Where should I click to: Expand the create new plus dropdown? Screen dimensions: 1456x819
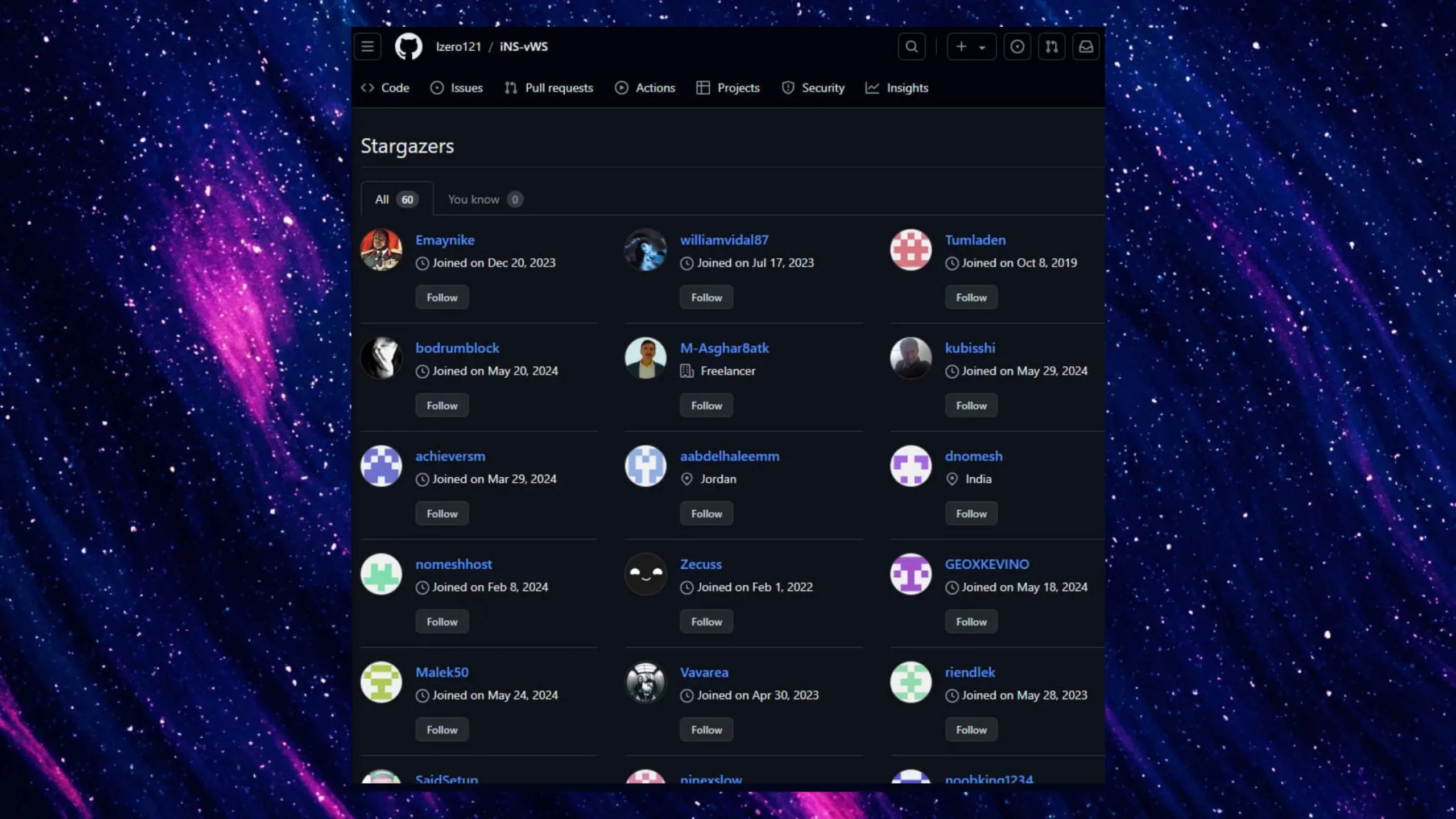coord(971,47)
